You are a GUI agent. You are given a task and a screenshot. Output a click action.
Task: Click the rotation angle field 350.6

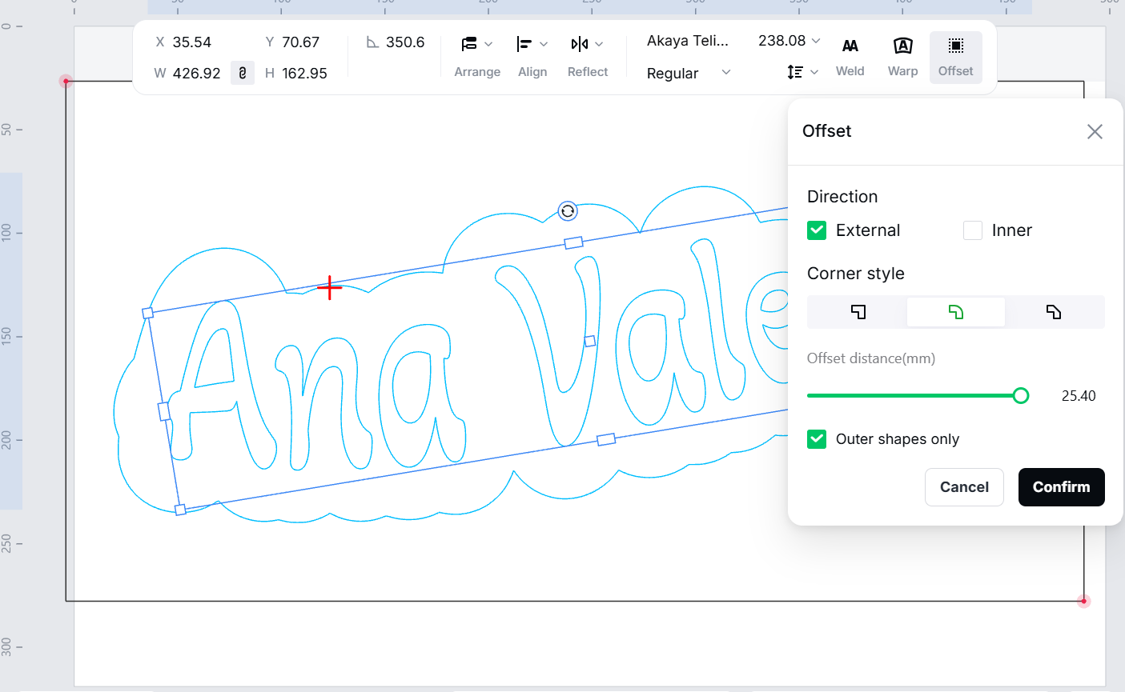[x=405, y=42]
